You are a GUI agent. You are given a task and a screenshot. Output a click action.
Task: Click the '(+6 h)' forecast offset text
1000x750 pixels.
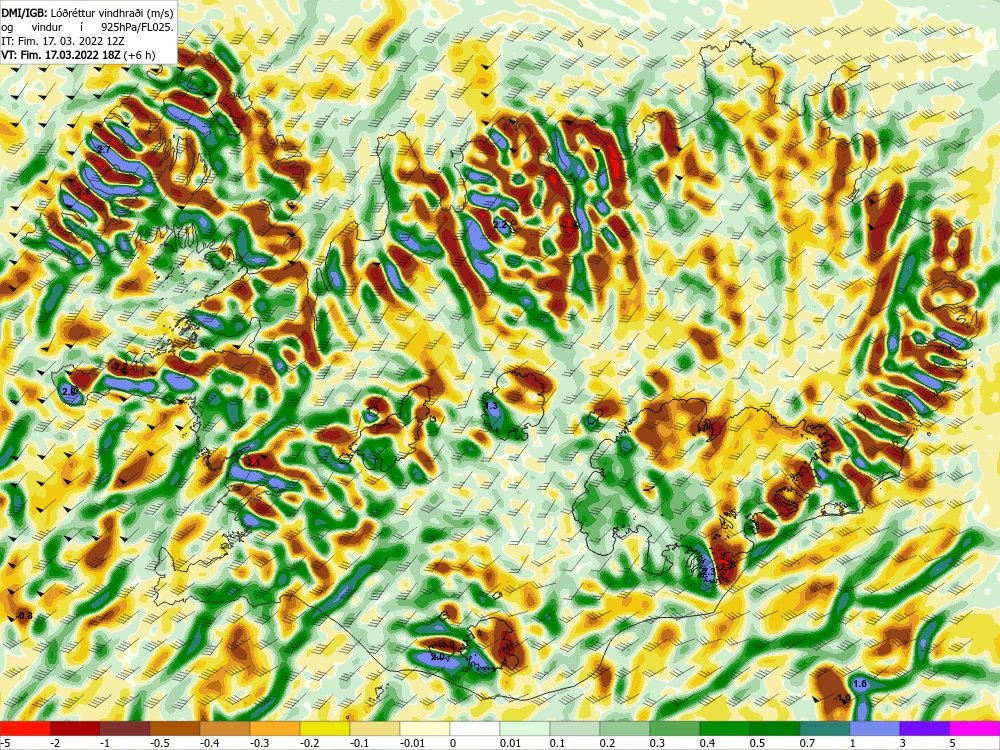coord(140,55)
